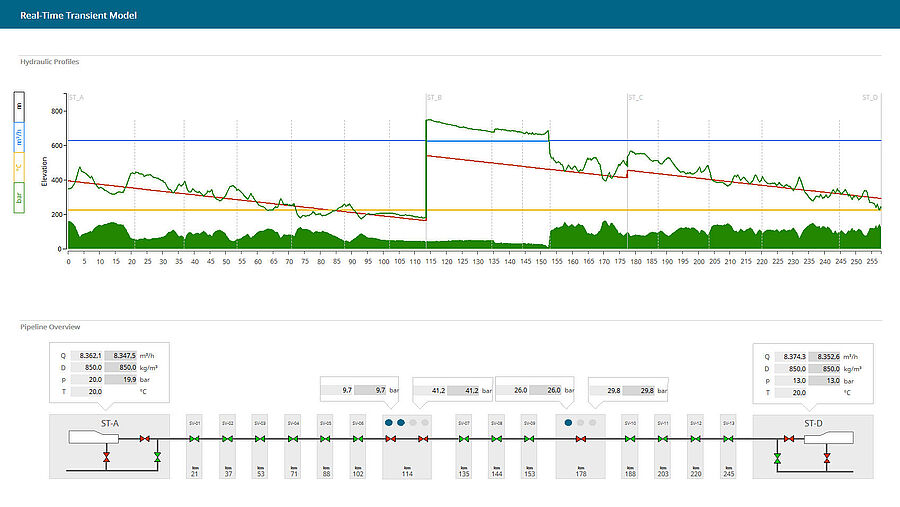The width and height of the screenshot is (900, 507).
Task: Click the ST_B marker label on chart
Action: pos(435,98)
